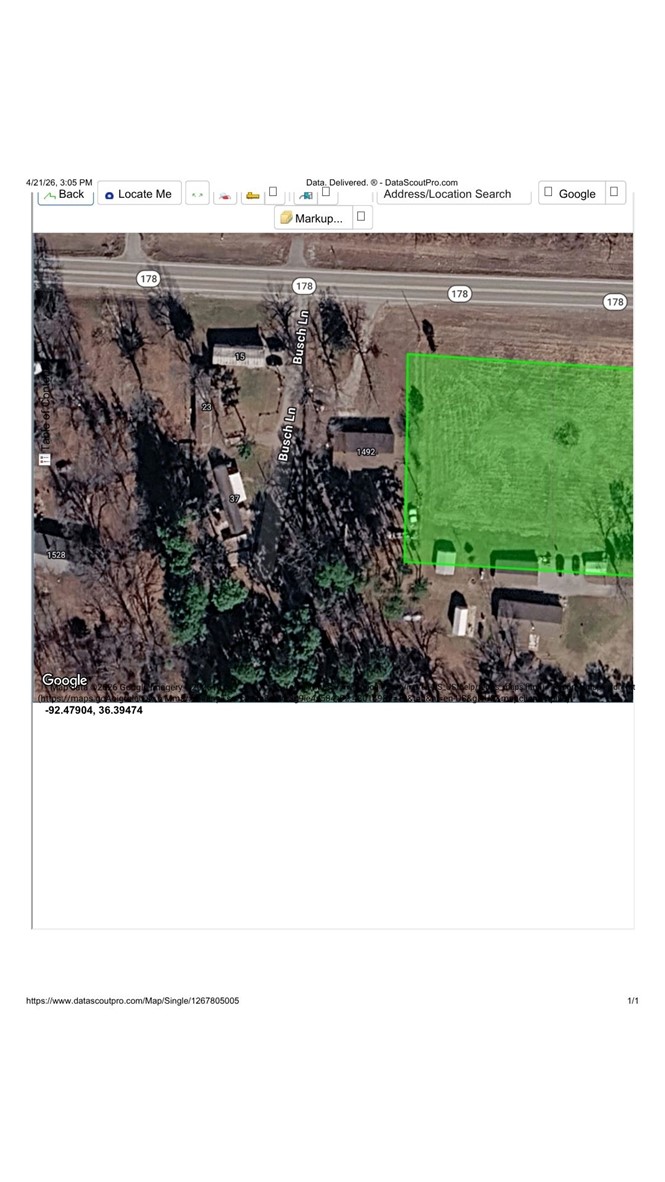Screen dimensions: 665x1182
Task: Open the Markup menu
Action: point(312,218)
